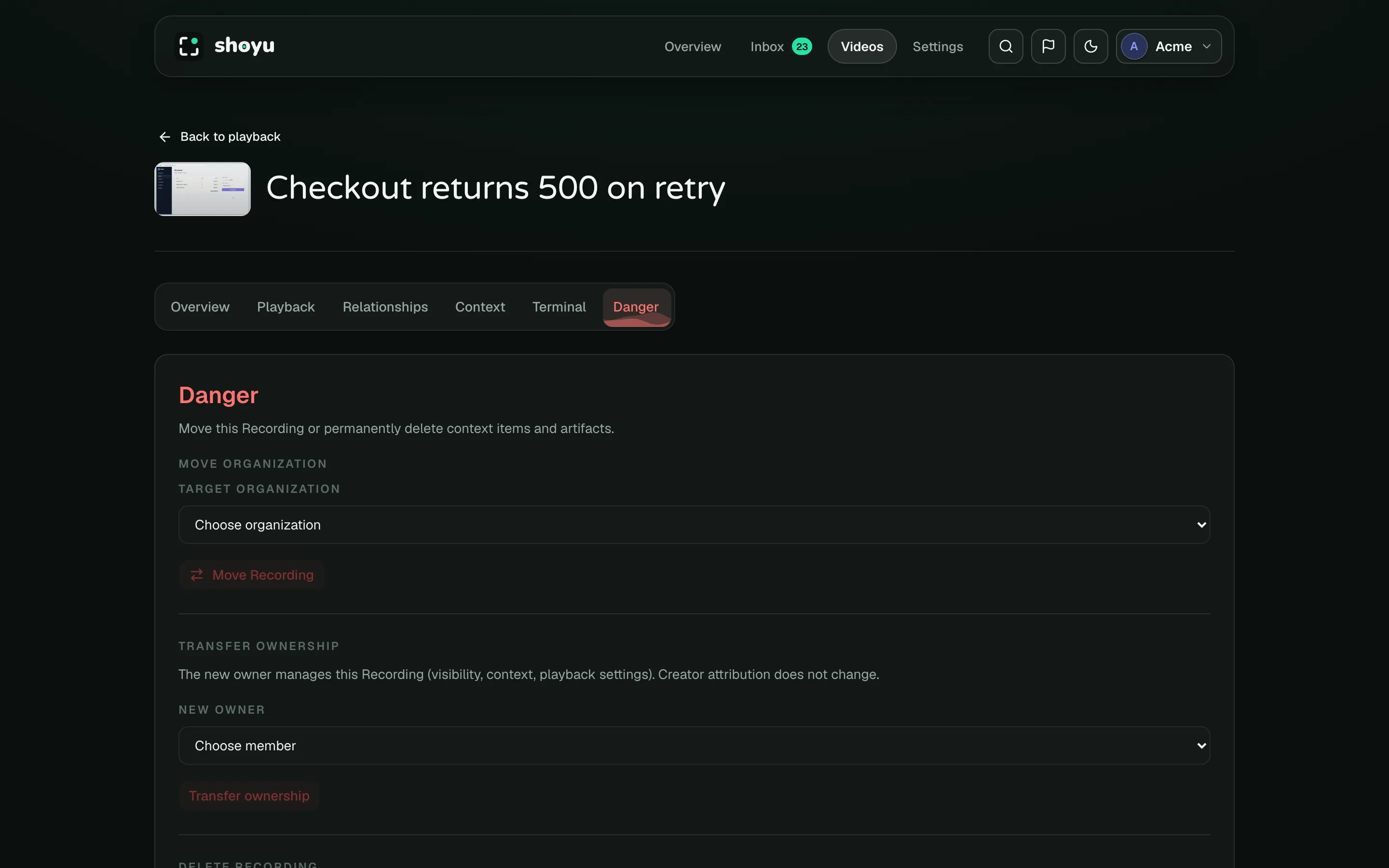Switch to the Terminal tab
Screen dimensions: 1389x868
(x=558, y=307)
